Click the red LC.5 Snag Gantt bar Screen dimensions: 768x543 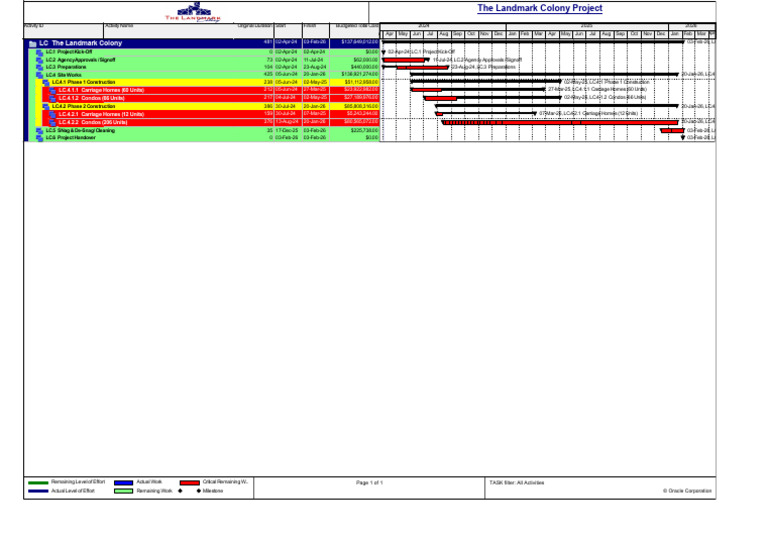(x=672, y=131)
